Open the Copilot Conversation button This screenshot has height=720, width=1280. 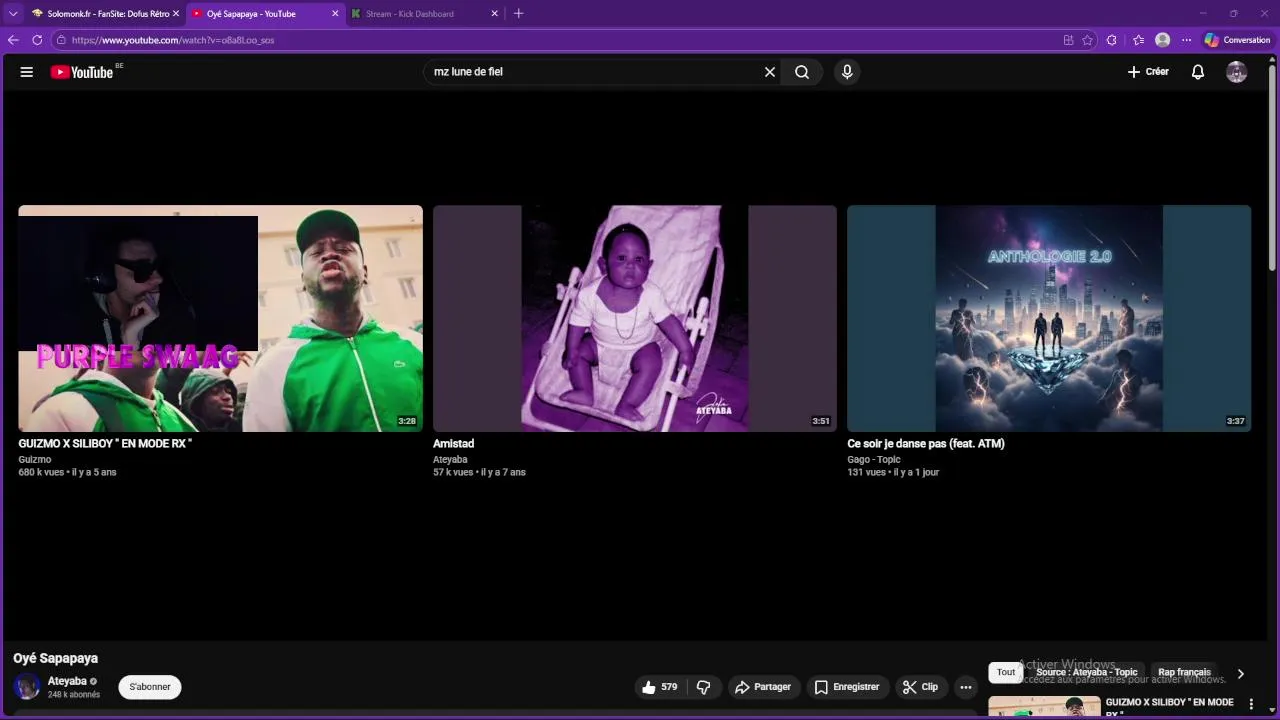(1237, 40)
